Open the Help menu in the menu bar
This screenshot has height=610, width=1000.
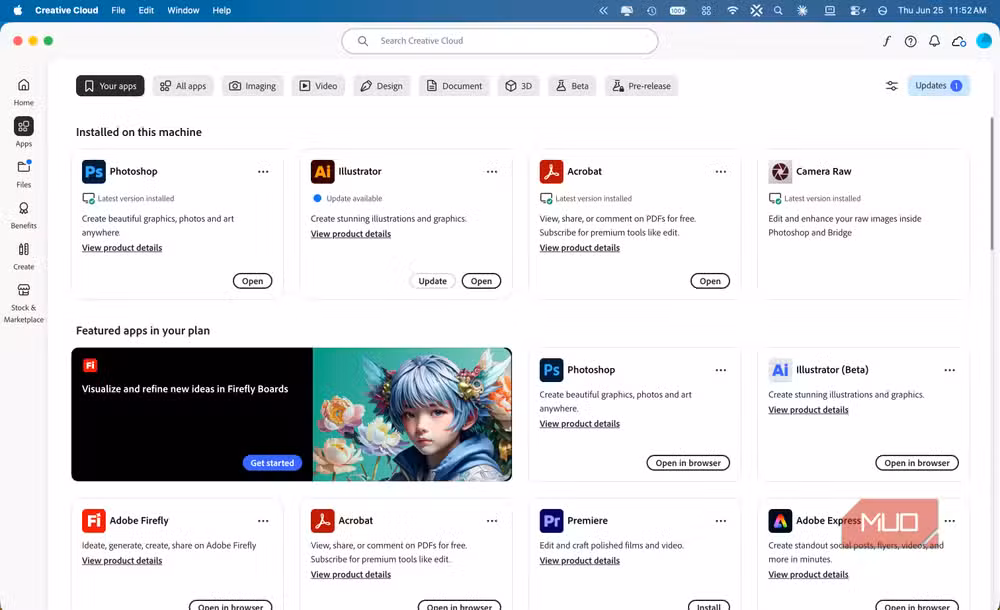(x=221, y=10)
